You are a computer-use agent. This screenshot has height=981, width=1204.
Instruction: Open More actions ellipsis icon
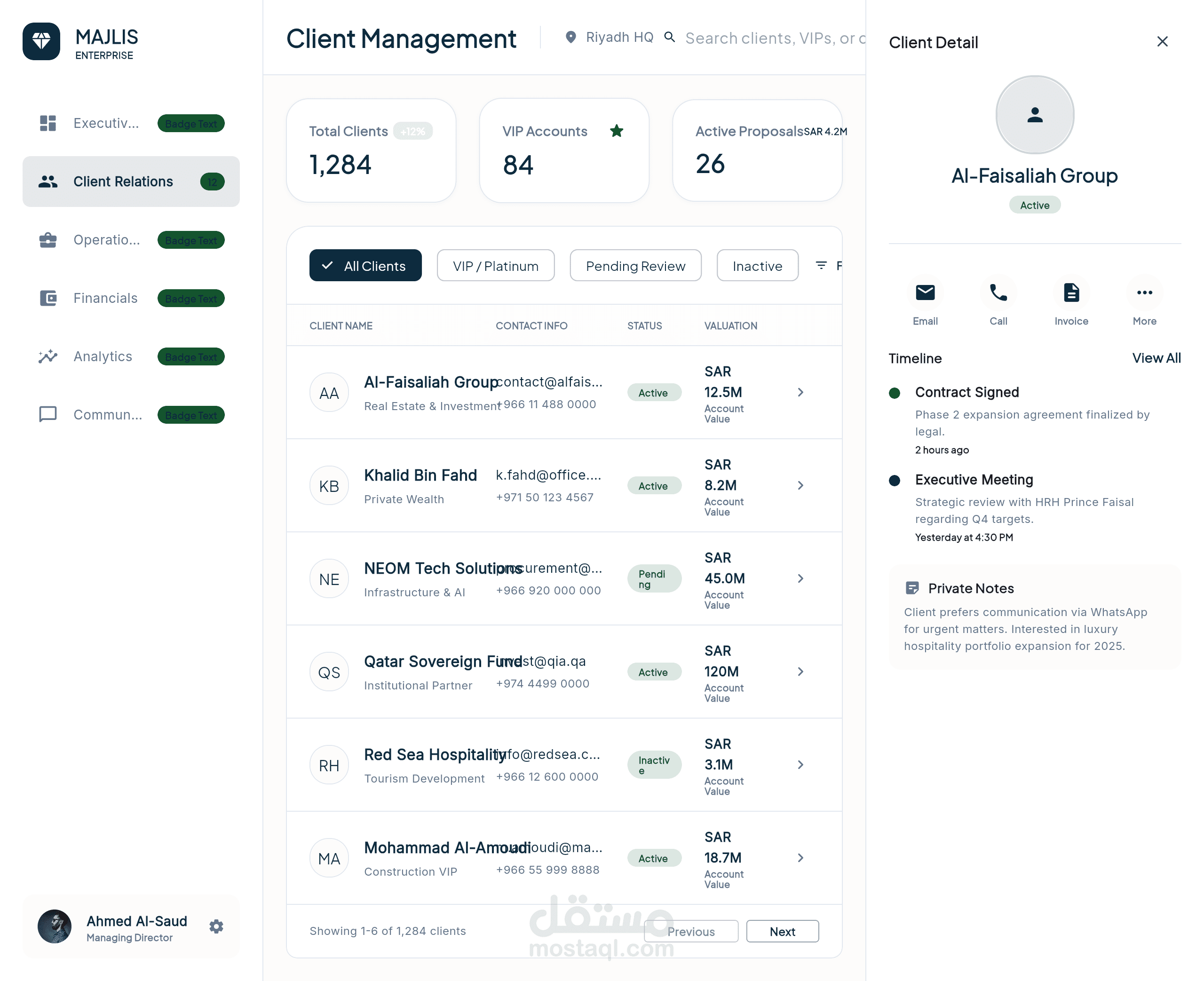click(x=1144, y=293)
